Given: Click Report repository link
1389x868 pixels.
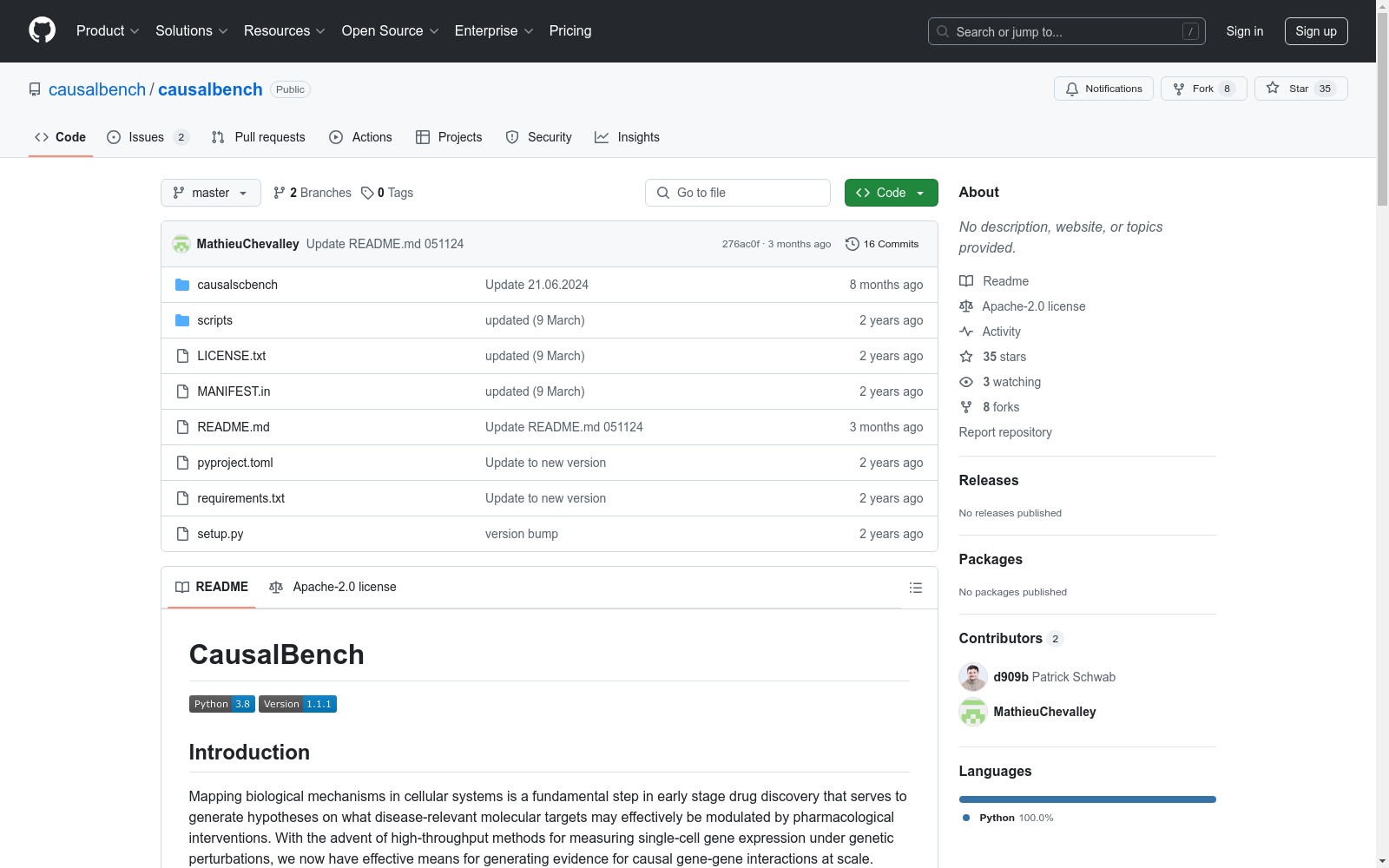Looking at the screenshot, I should 1005,432.
